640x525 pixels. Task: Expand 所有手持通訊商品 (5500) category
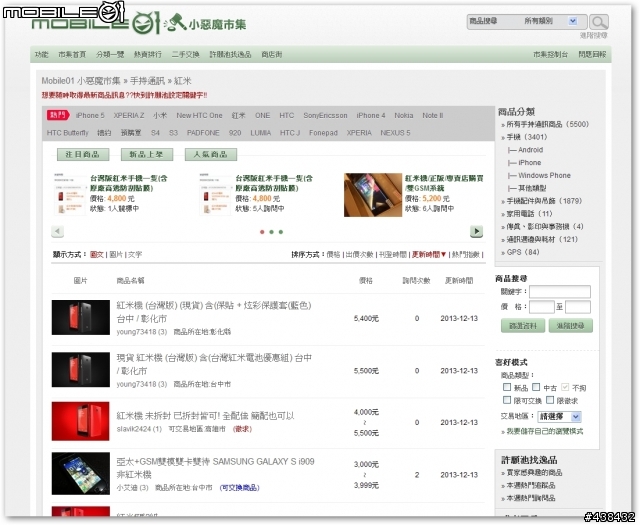click(547, 124)
